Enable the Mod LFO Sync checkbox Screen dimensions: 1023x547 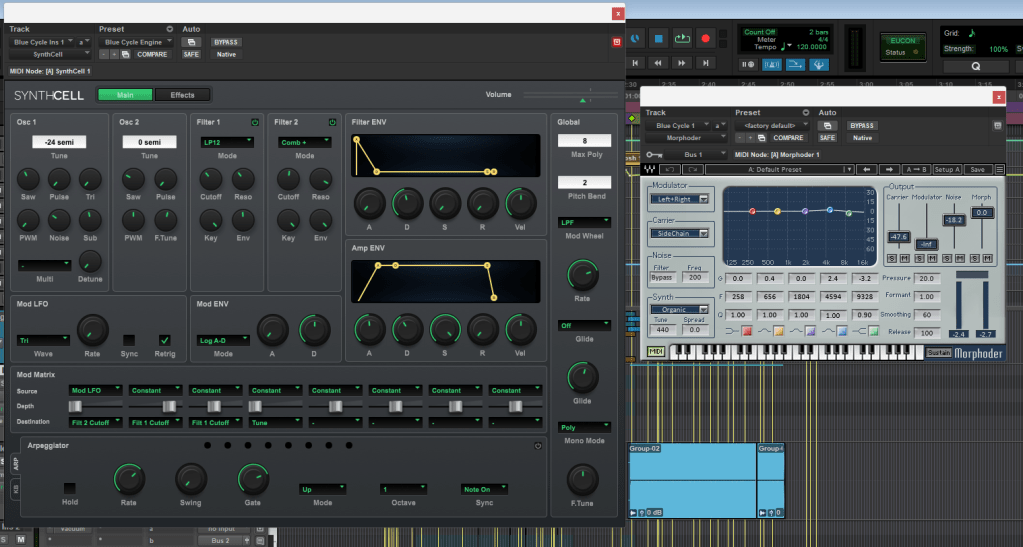click(129, 340)
